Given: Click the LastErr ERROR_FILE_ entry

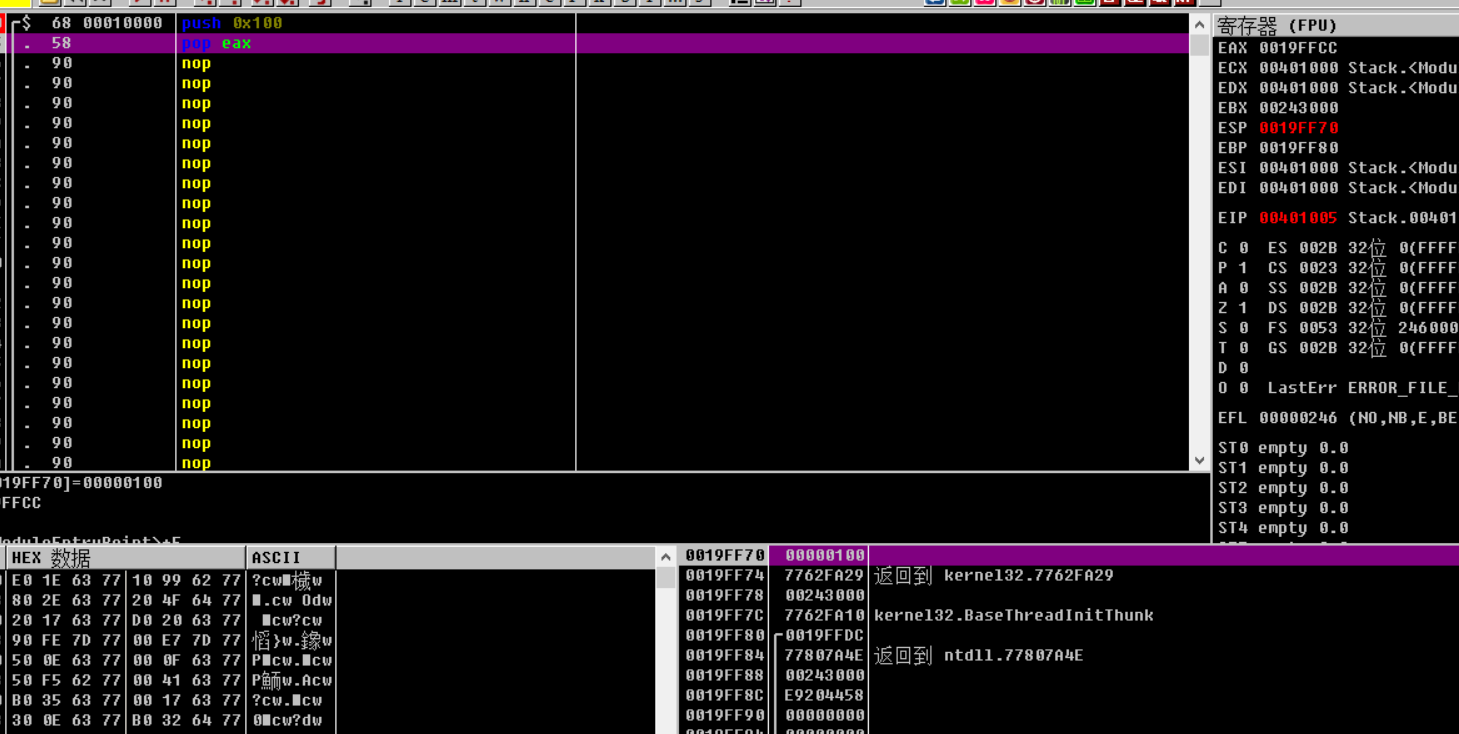Looking at the screenshot, I should pyautogui.click(x=1362, y=388).
